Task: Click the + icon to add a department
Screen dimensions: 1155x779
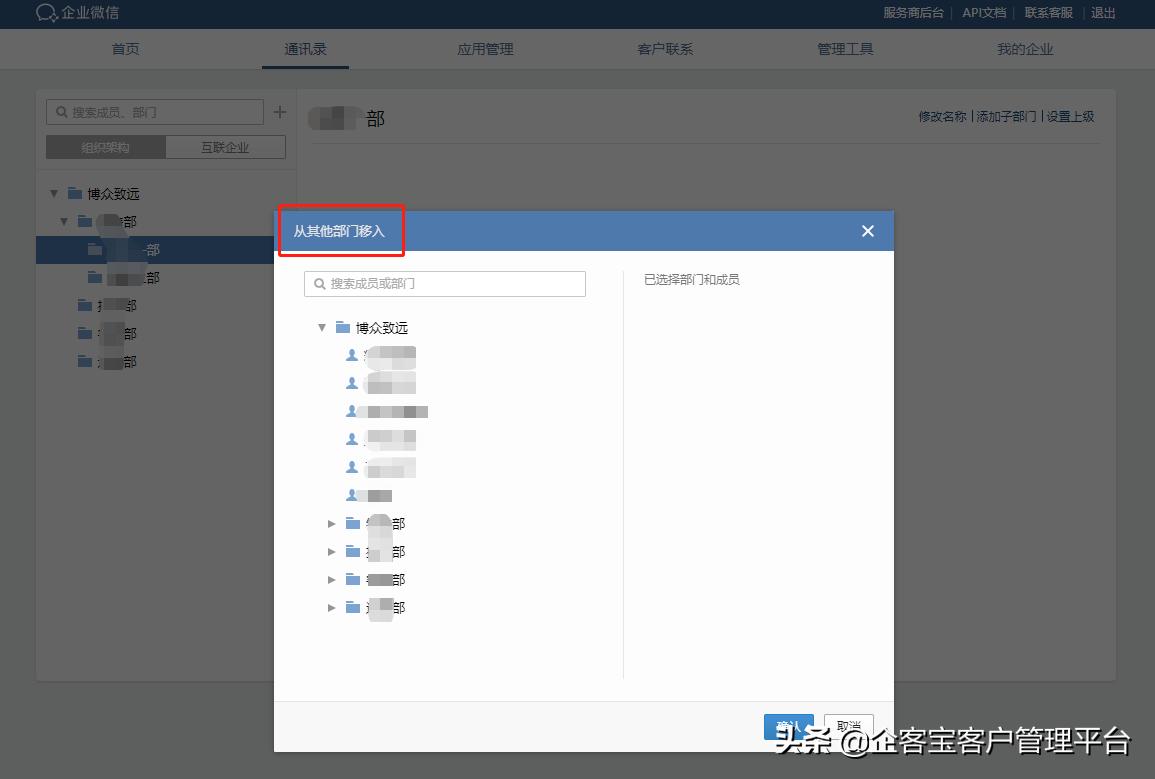Action: (x=279, y=111)
